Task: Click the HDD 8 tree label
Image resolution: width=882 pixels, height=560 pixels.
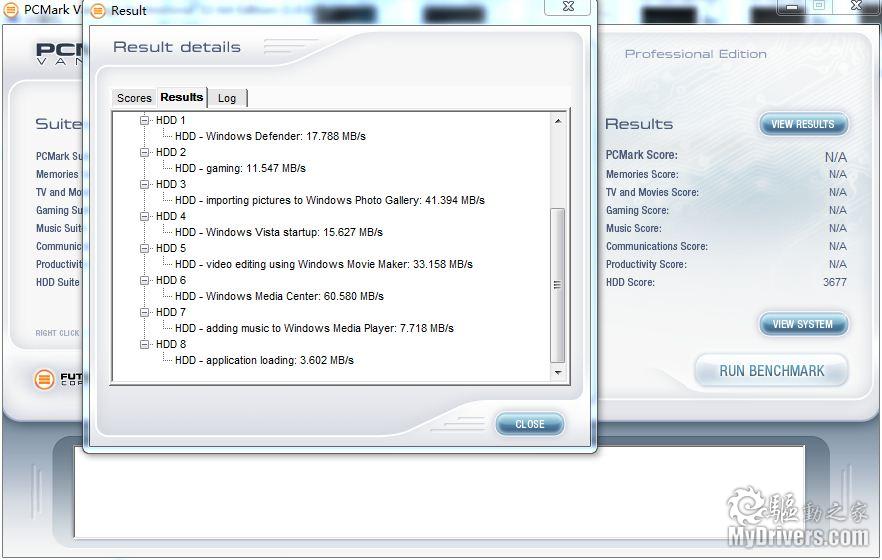Action: coord(170,344)
